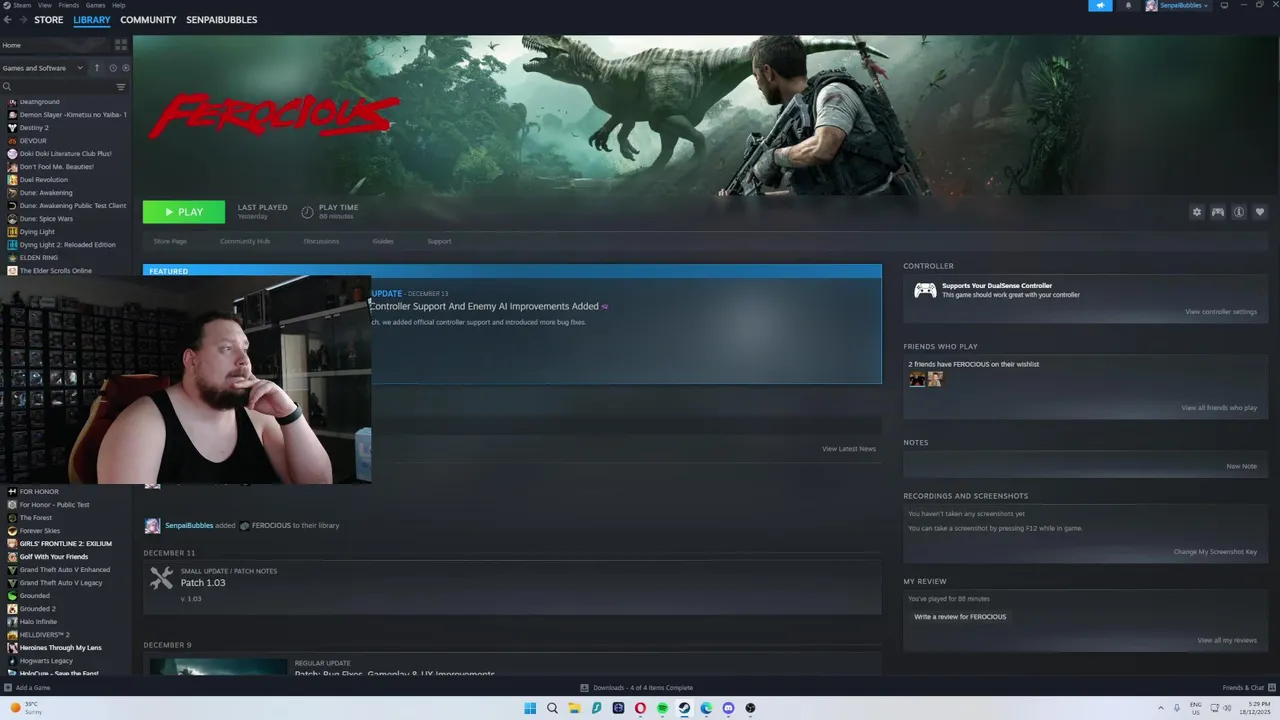This screenshot has width=1280, height=720.
Task: Select ELDEN RING in the game list
Action: pyautogui.click(x=39, y=258)
